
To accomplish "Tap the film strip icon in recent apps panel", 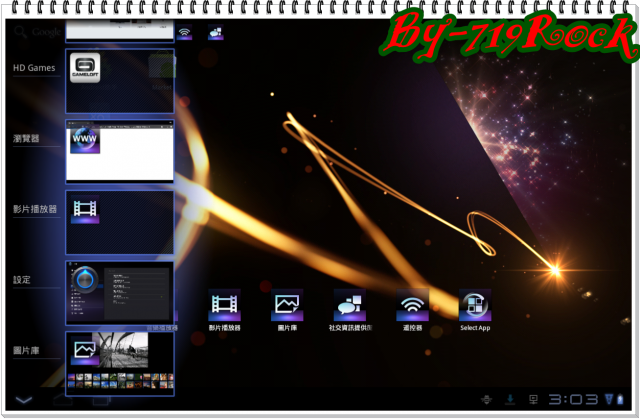I will [x=85, y=210].
